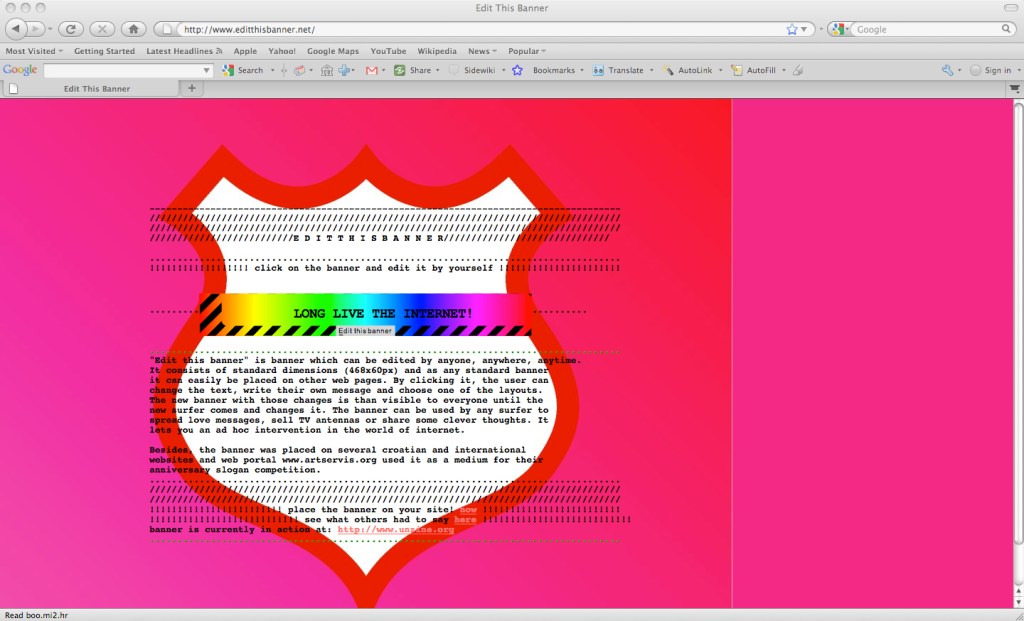
Task: Open the Google Toolbar search box dropdown arrow
Action: [207, 70]
